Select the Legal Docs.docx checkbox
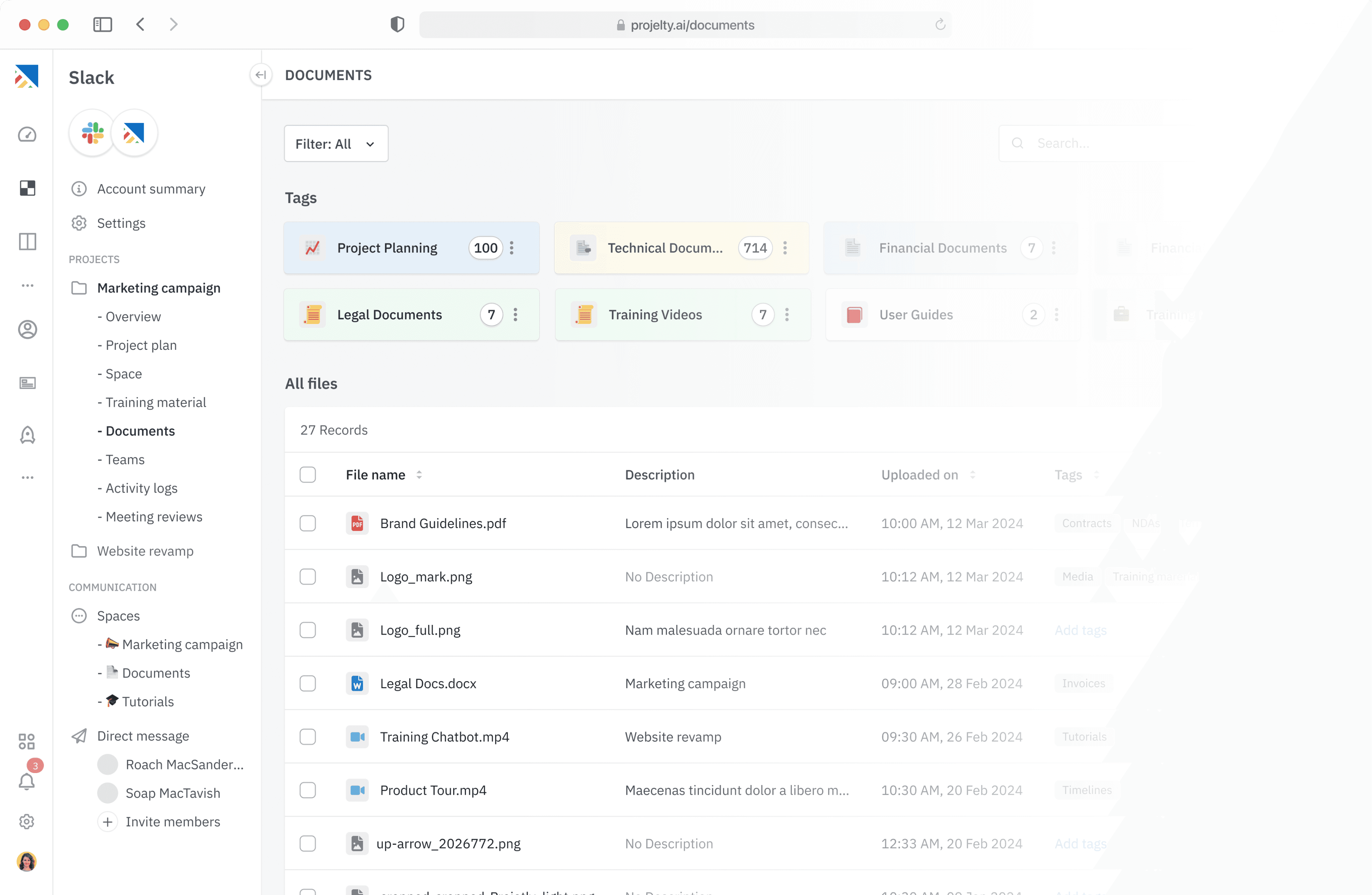This screenshot has width=1372, height=895. [308, 683]
